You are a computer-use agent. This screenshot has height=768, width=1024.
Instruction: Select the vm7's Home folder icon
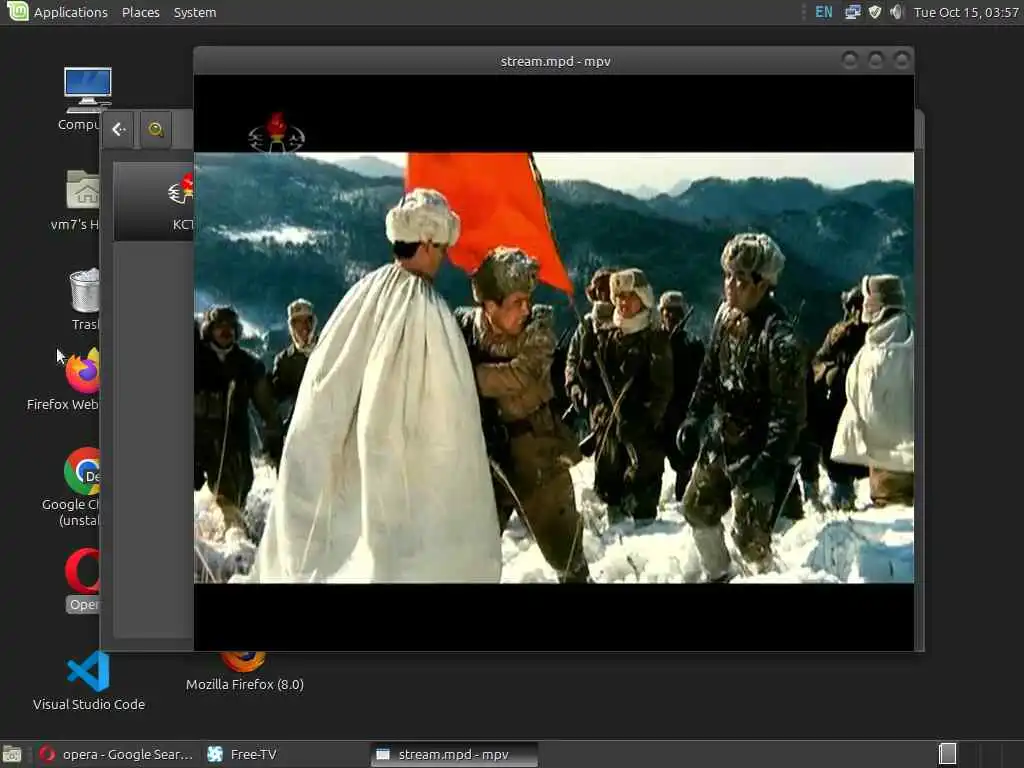82,199
